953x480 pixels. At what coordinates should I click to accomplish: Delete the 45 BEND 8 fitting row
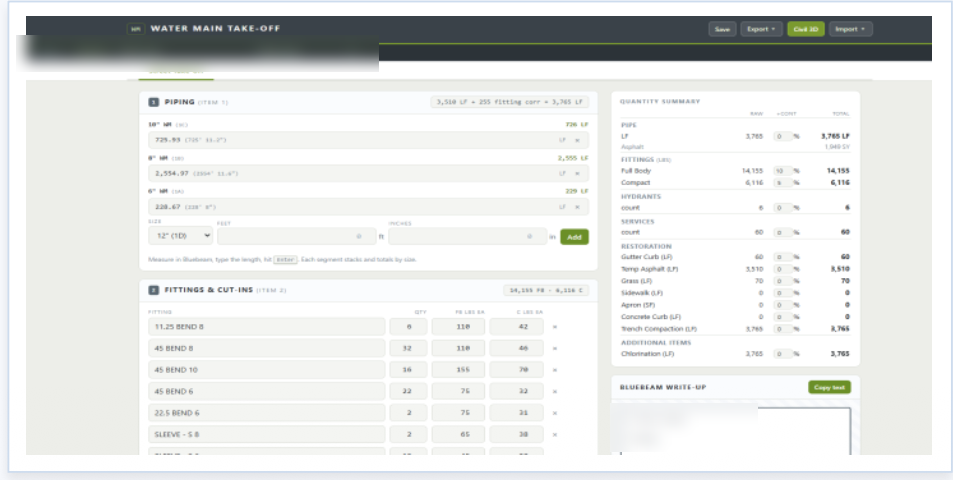pos(554,349)
